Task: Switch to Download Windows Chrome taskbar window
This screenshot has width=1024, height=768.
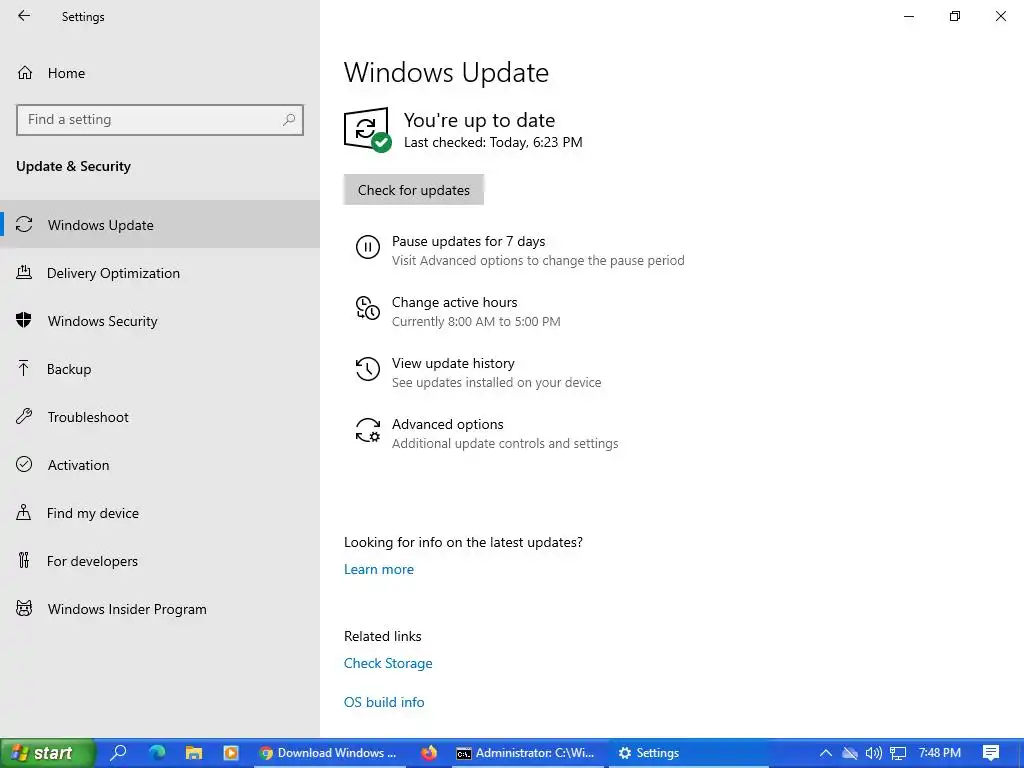Action: tap(328, 753)
